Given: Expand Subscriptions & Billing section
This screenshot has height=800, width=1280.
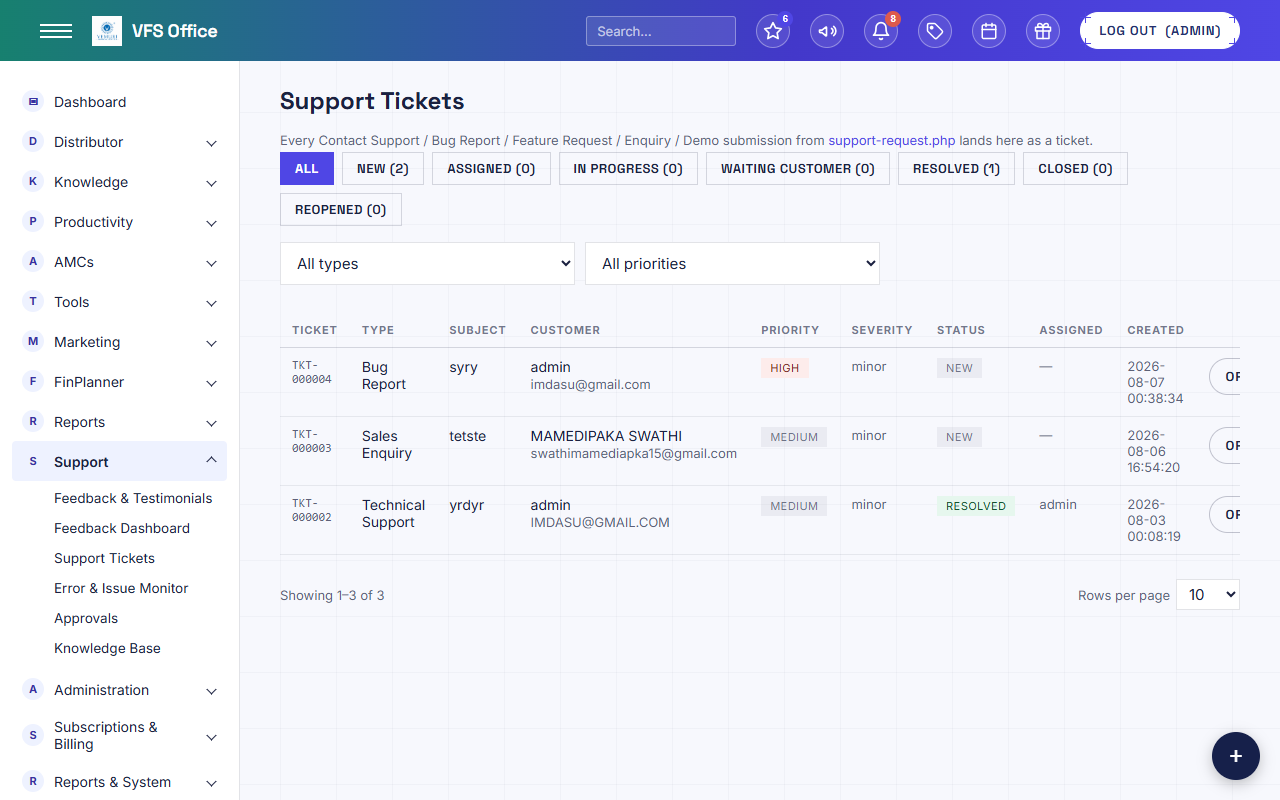Looking at the screenshot, I should 119,736.
